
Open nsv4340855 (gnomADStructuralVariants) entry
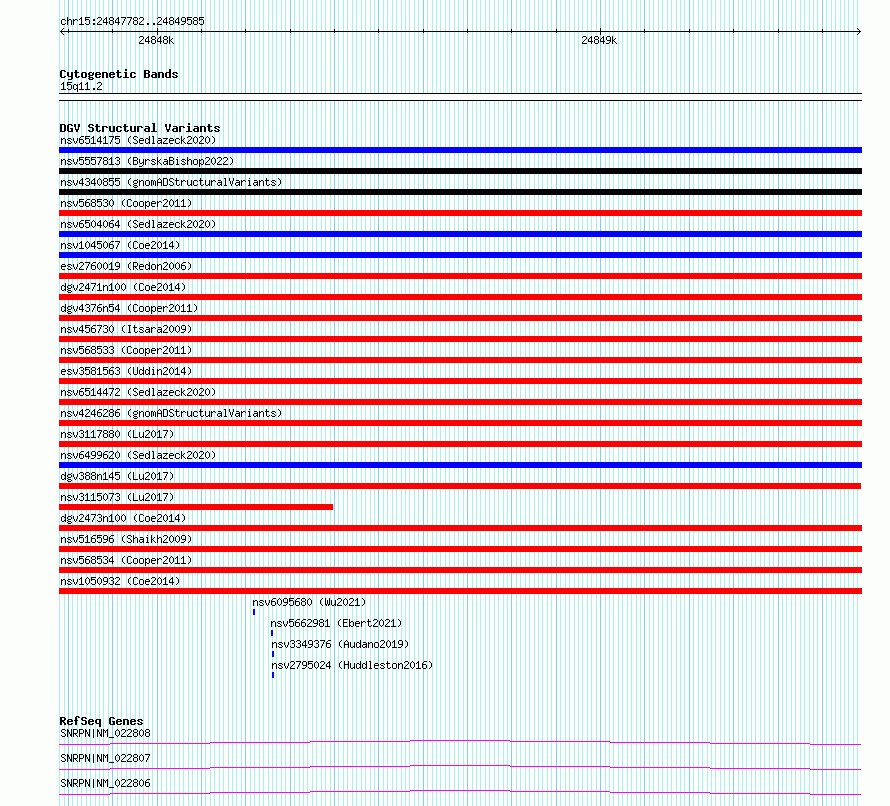tap(171, 182)
